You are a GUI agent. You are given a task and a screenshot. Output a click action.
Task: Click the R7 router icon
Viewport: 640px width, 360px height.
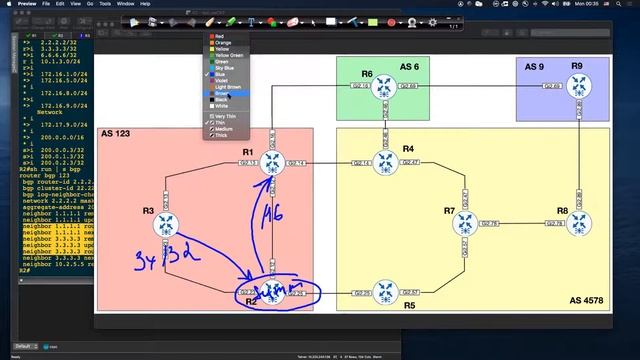(465, 224)
